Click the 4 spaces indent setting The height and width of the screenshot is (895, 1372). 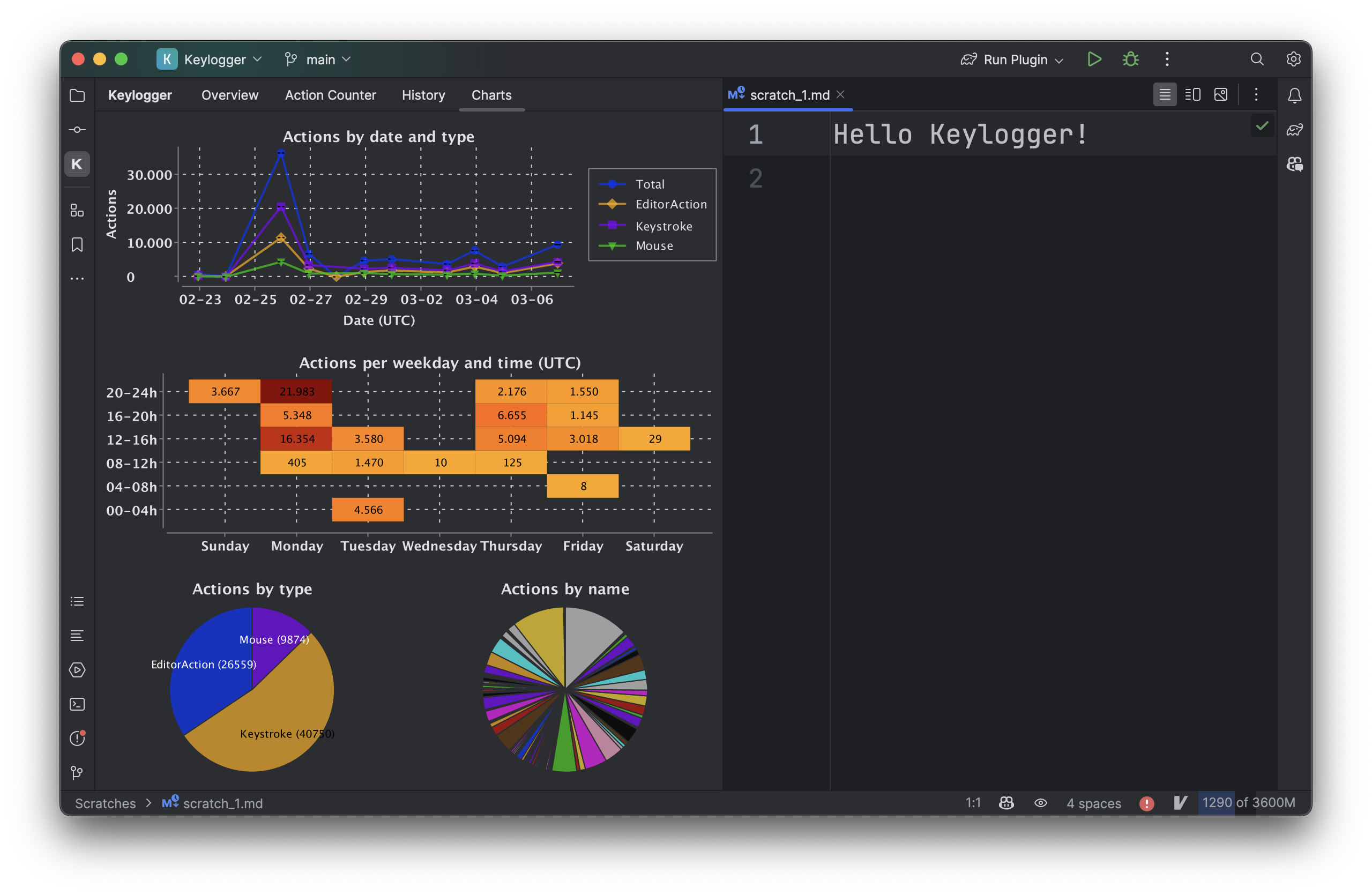(1093, 803)
